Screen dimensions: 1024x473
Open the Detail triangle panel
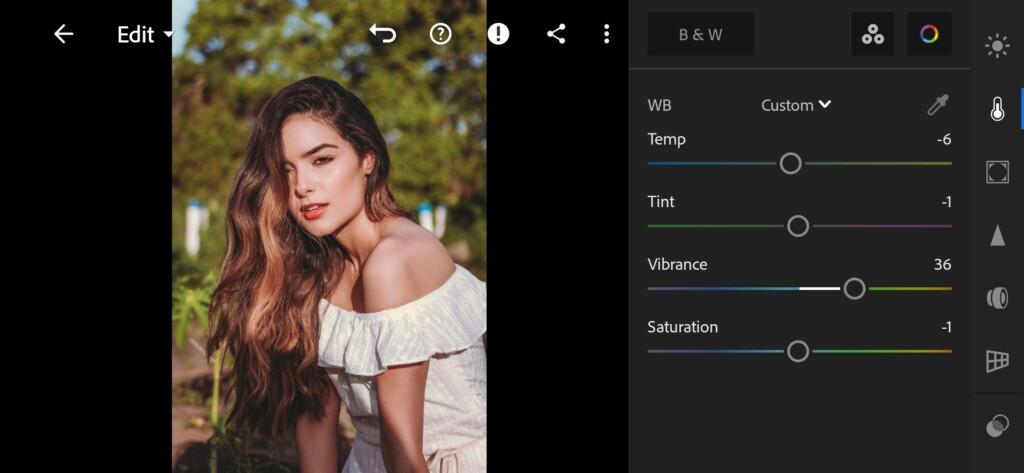click(997, 235)
